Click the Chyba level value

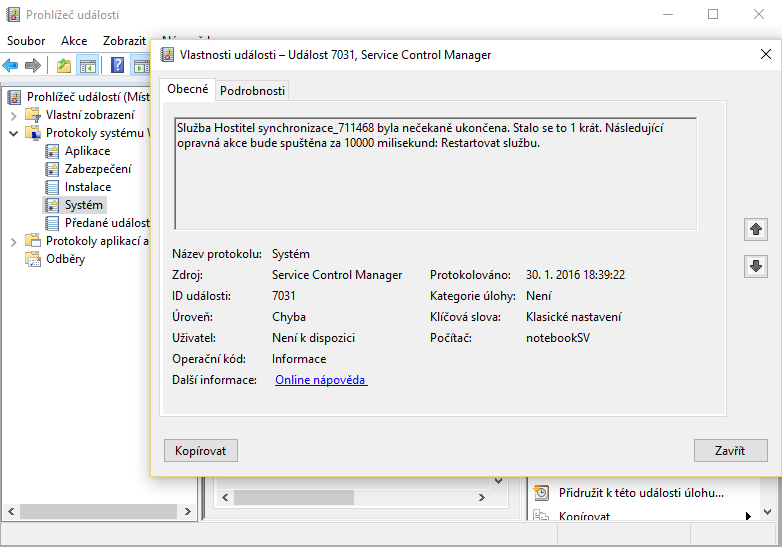point(289,317)
